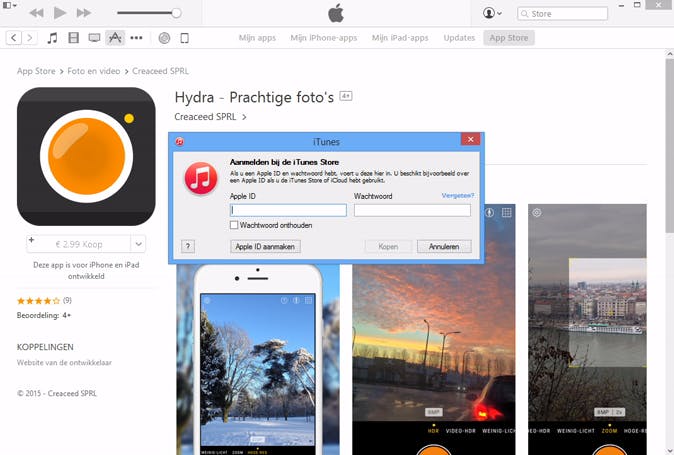Click the fast-forward playback button
Image resolution: width=674 pixels, height=455 pixels.
(x=83, y=13)
